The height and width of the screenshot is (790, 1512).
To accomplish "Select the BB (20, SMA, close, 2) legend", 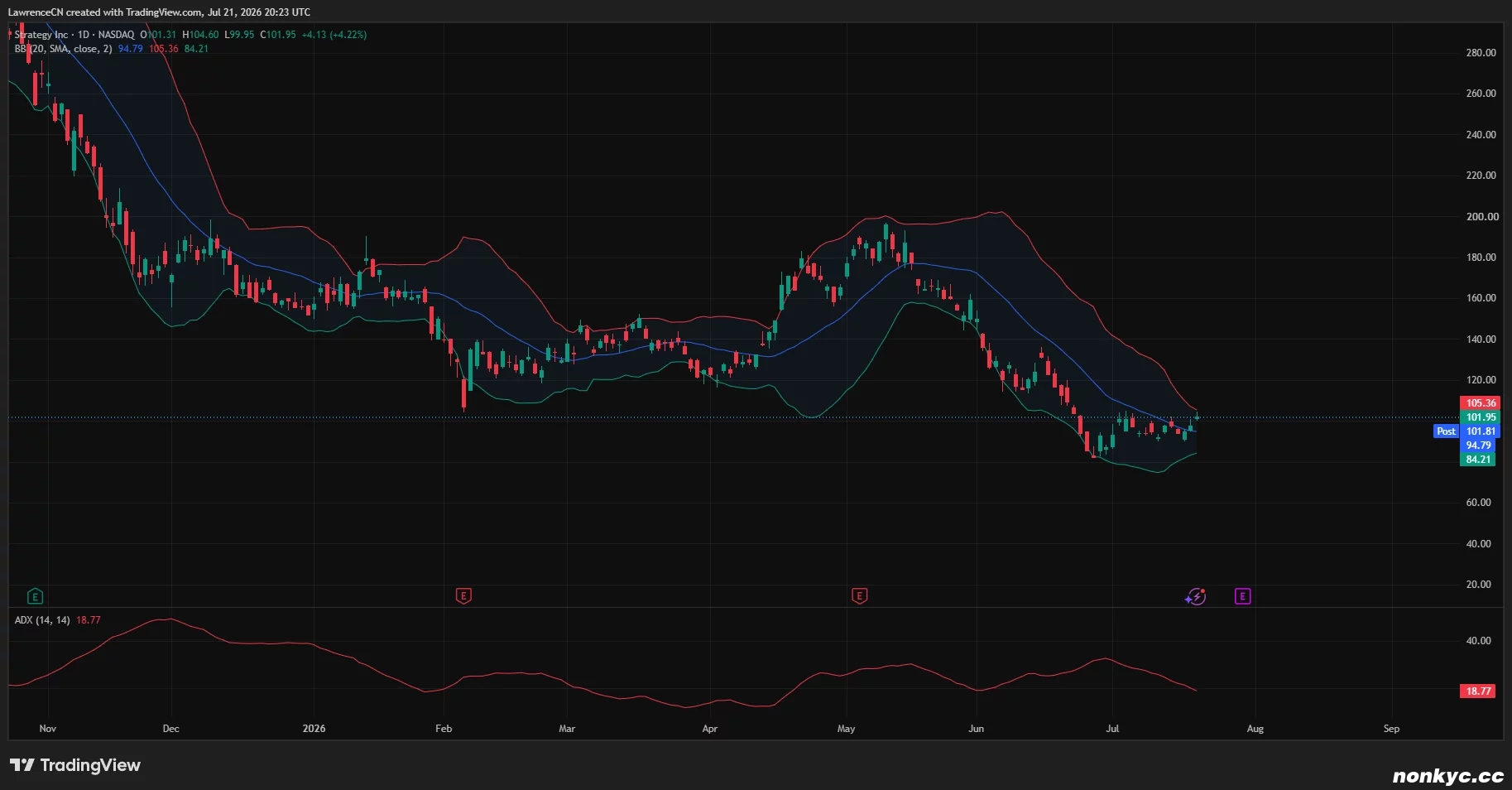I will pyautogui.click(x=63, y=49).
